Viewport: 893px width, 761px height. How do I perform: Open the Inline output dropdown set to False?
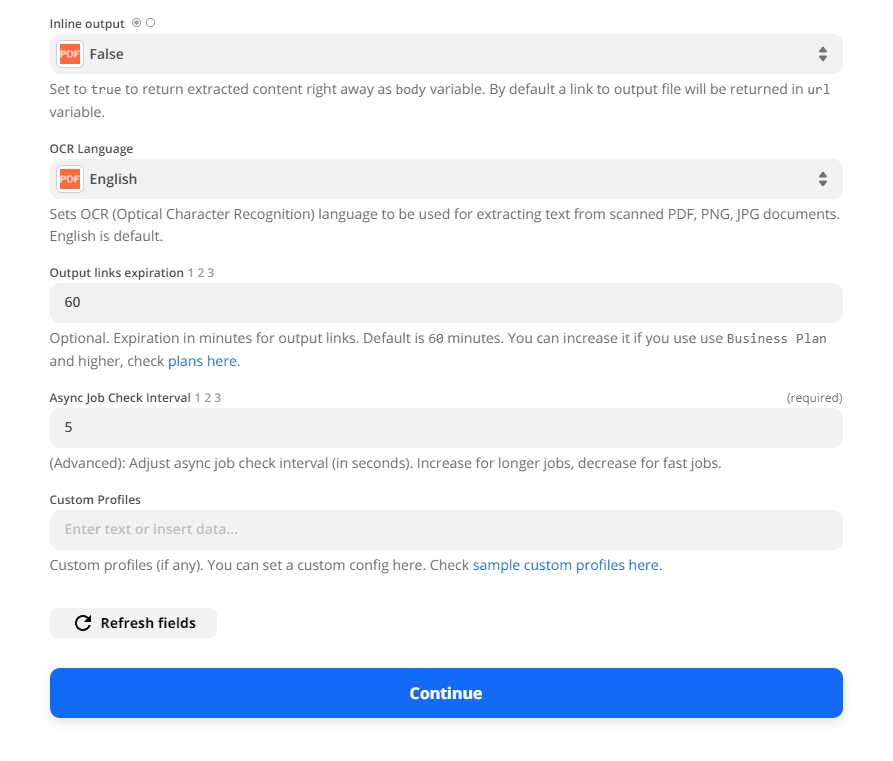click(x=445, y=53)
